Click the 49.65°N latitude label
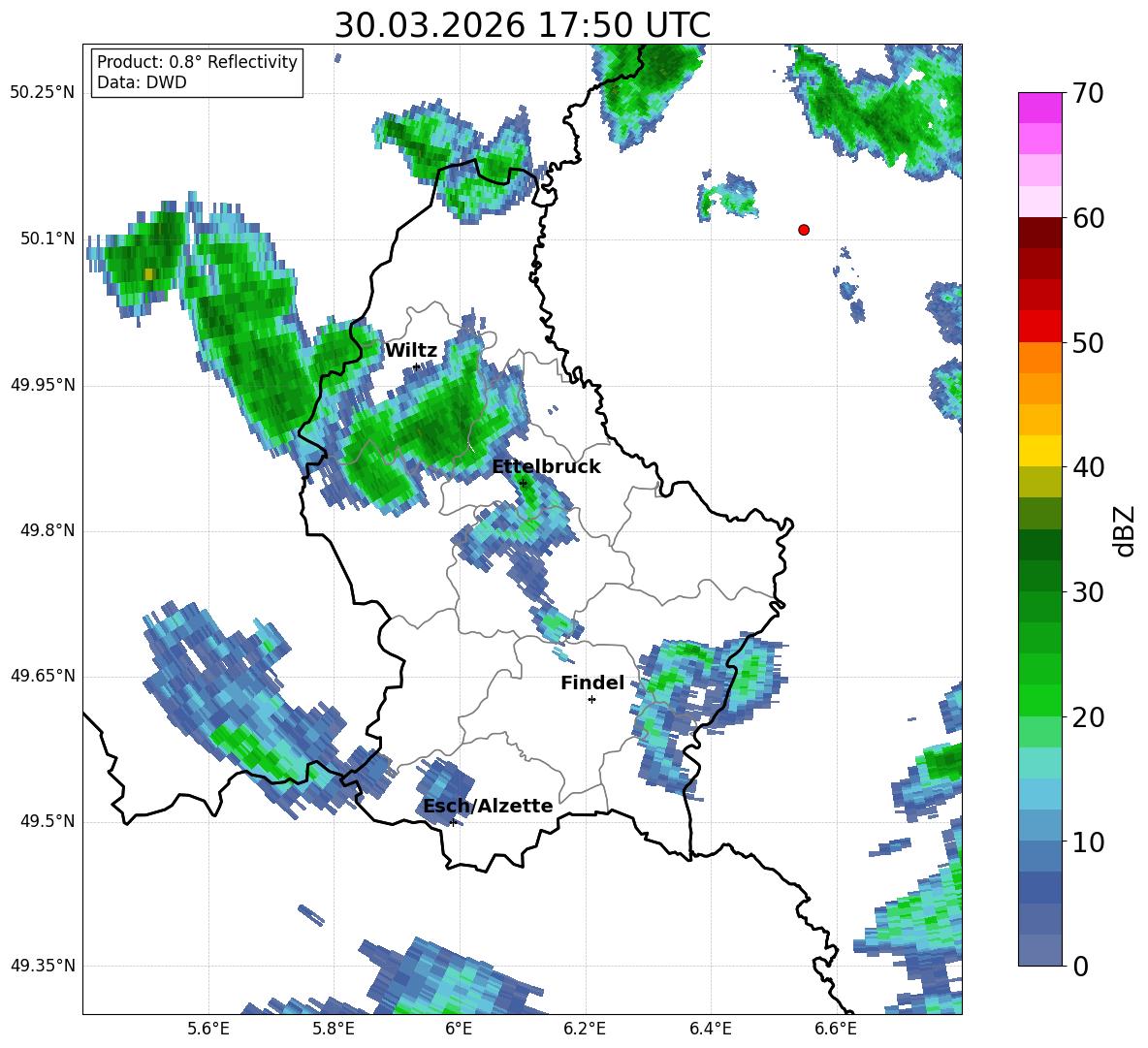This screenshot has width=1148, height=1048. (43, 675)
